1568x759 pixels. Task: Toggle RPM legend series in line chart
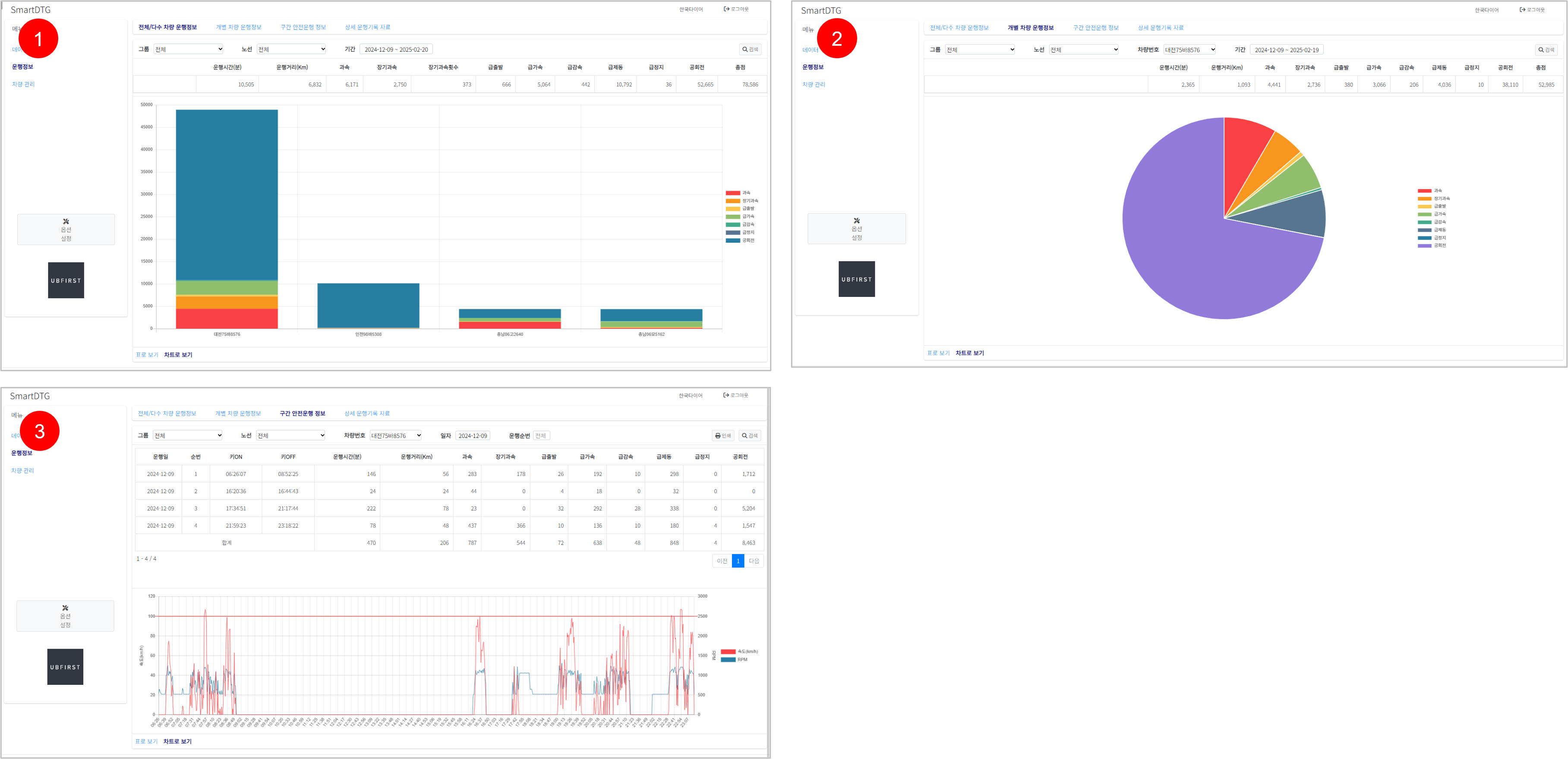(728, 660)
